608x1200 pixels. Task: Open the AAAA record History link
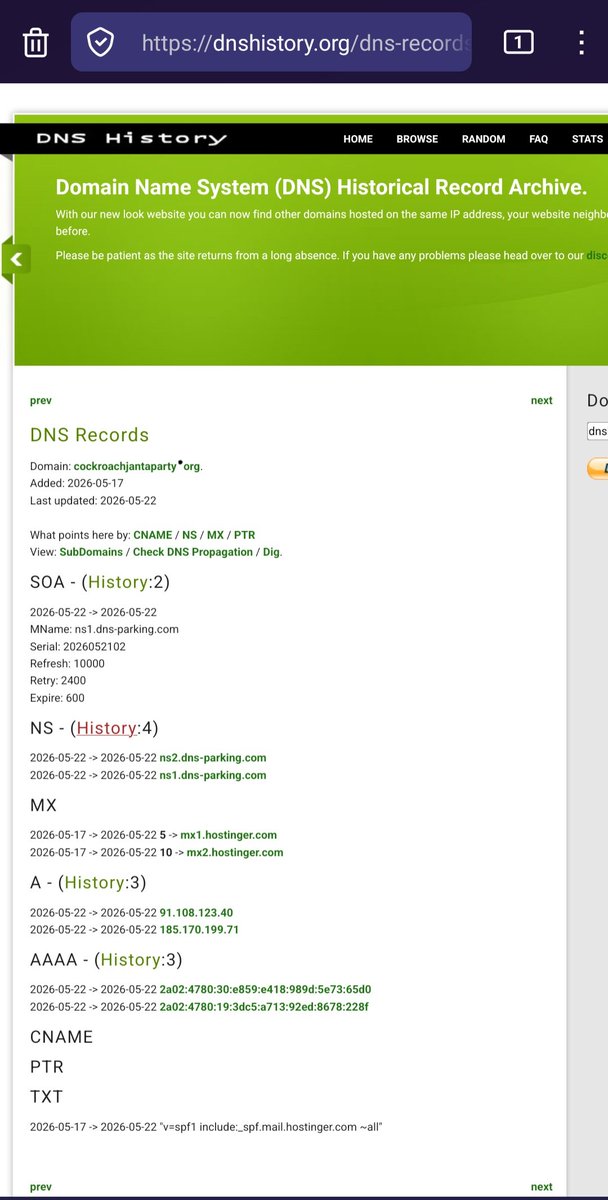point(130,960)
